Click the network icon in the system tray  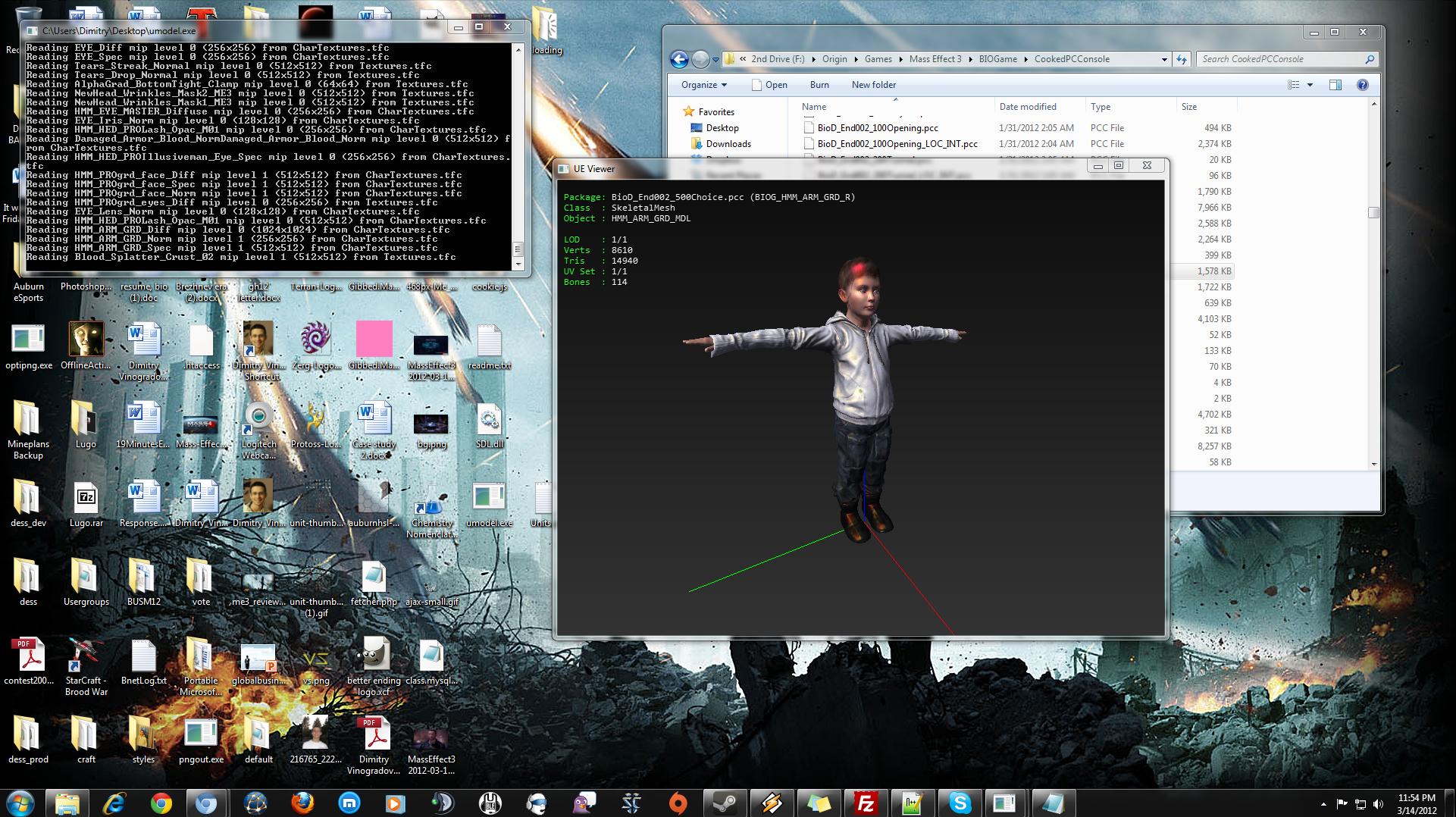tap(1360, 804)
